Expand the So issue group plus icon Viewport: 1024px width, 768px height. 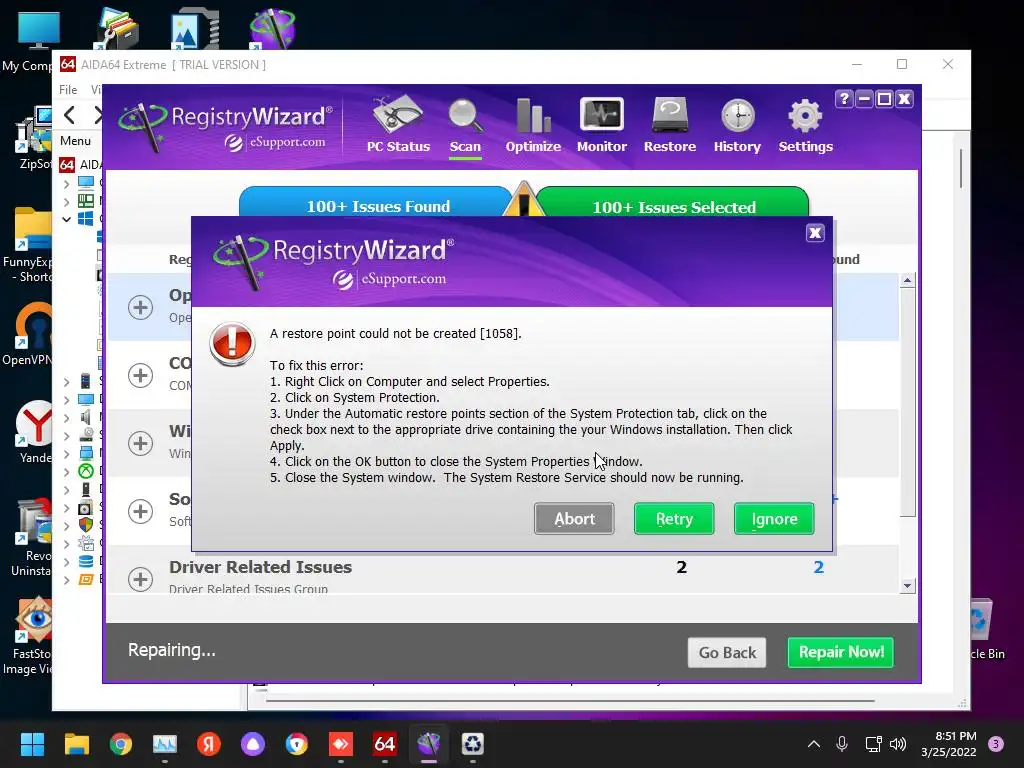pos(140,511)
